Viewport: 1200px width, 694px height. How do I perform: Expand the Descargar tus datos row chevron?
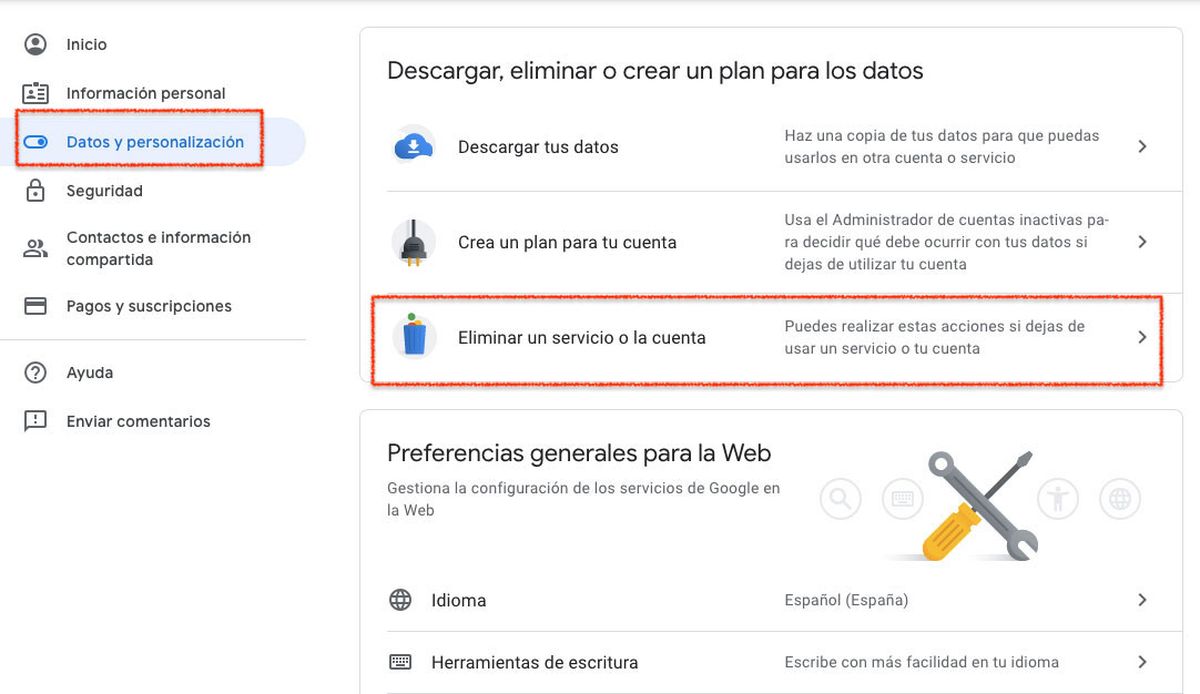tap(1142, 146)
